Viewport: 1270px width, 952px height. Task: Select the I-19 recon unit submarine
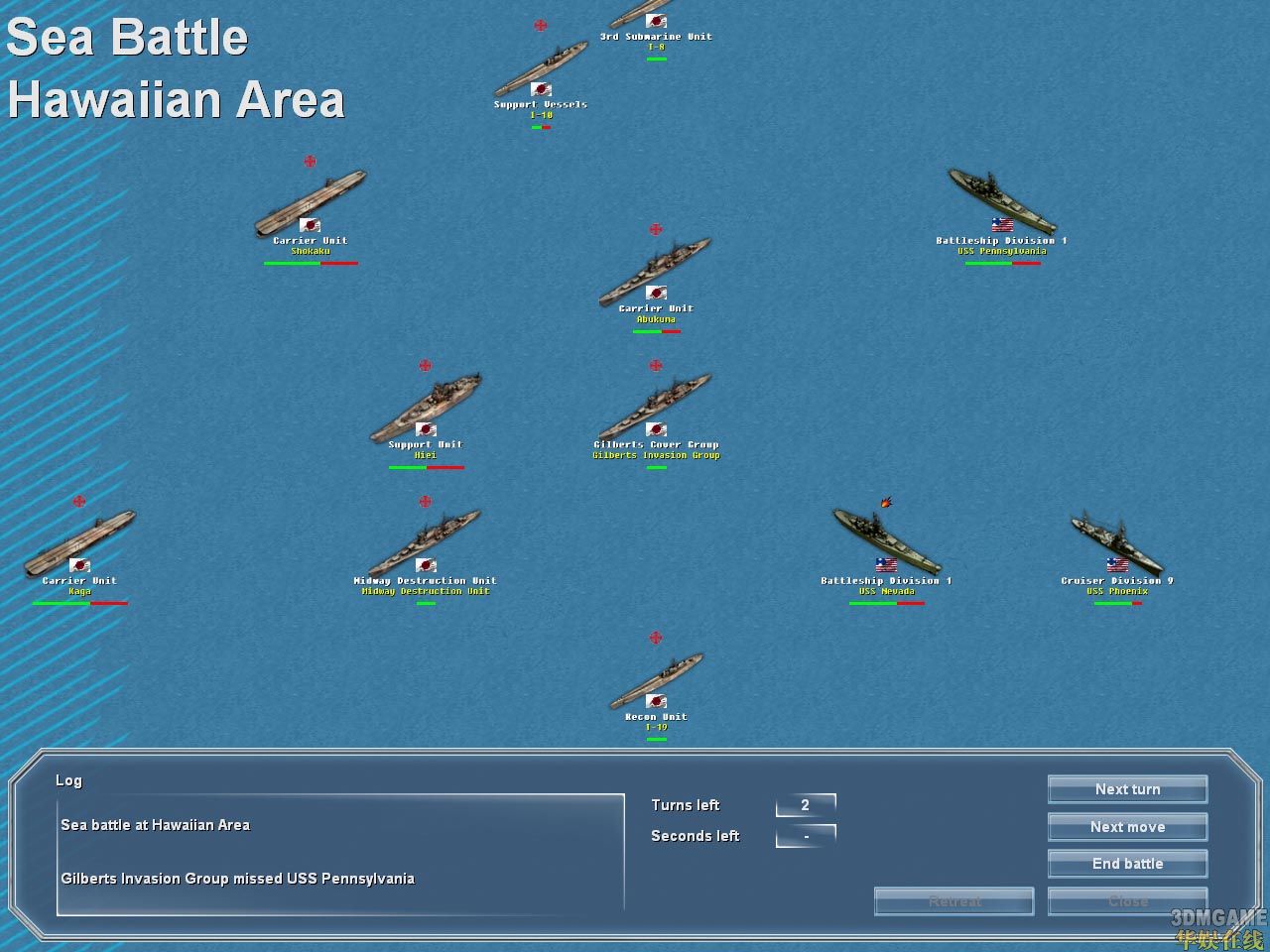click(x=656, y=679)
